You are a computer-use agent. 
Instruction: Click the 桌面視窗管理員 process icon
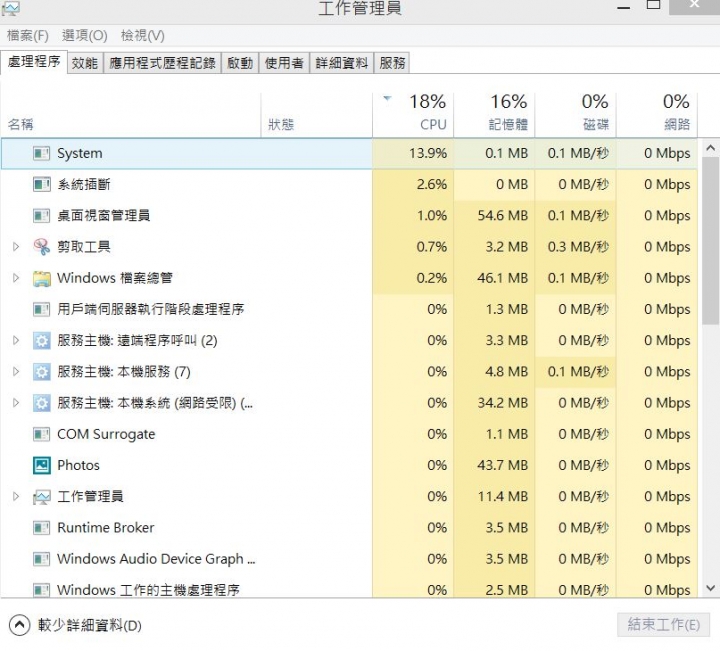(x=41, y=216)
